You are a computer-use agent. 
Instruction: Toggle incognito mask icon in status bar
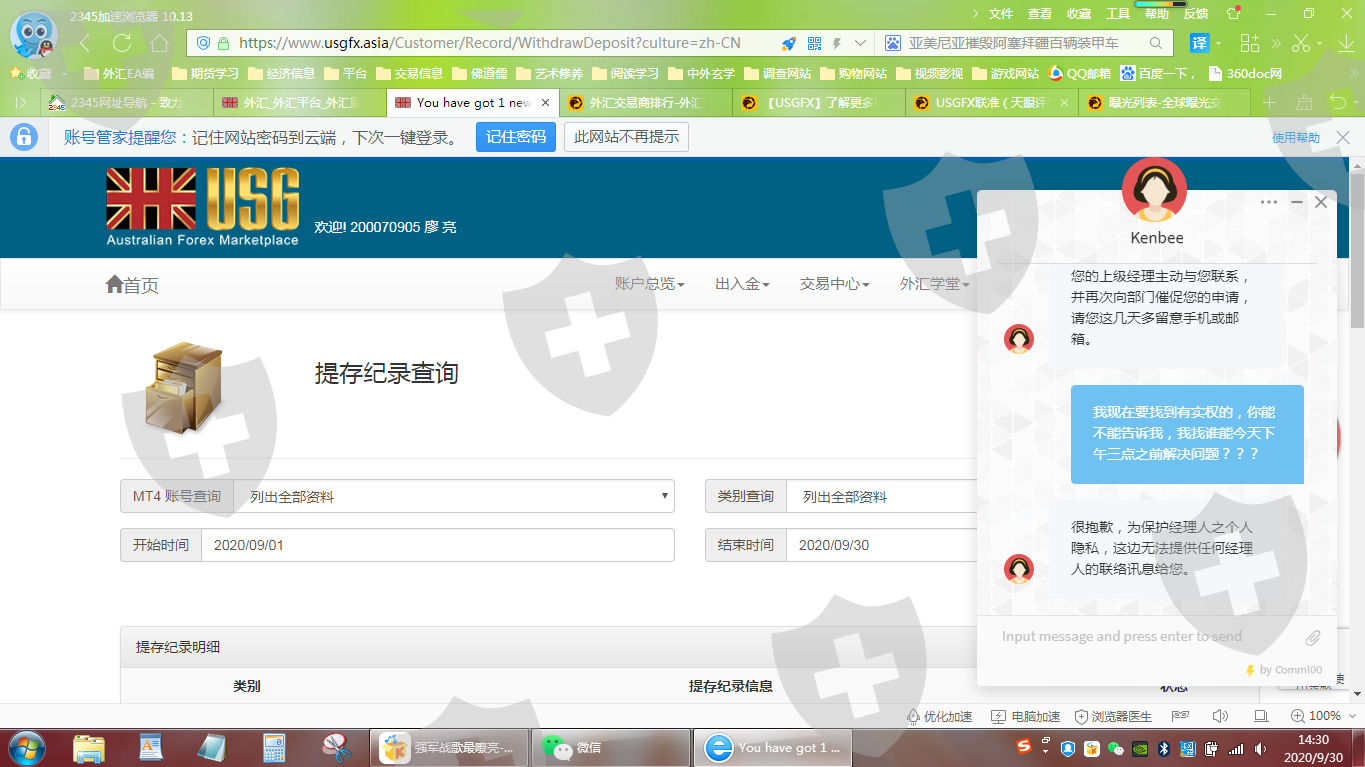(x=1181, y=716)
